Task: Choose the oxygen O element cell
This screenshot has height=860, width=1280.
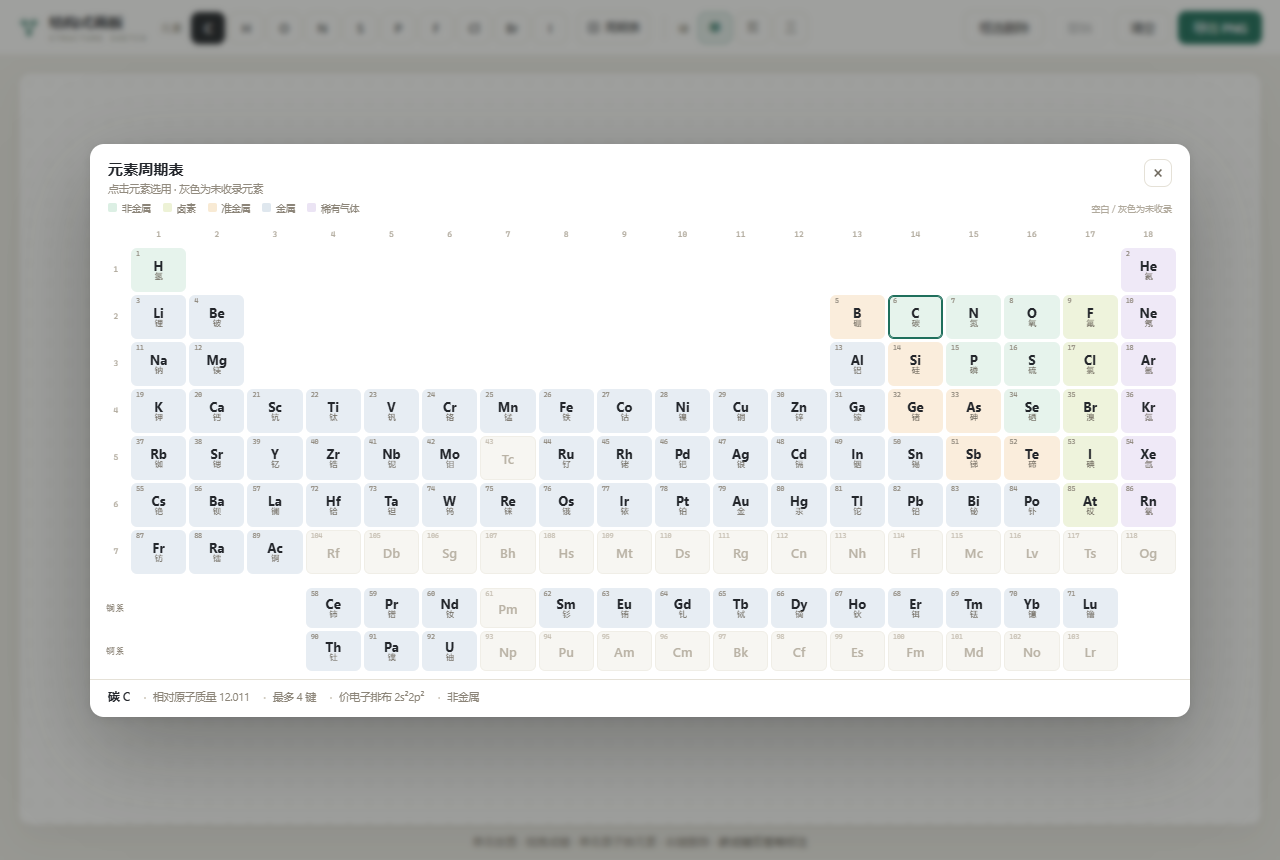Action: tap(1031, 317)
